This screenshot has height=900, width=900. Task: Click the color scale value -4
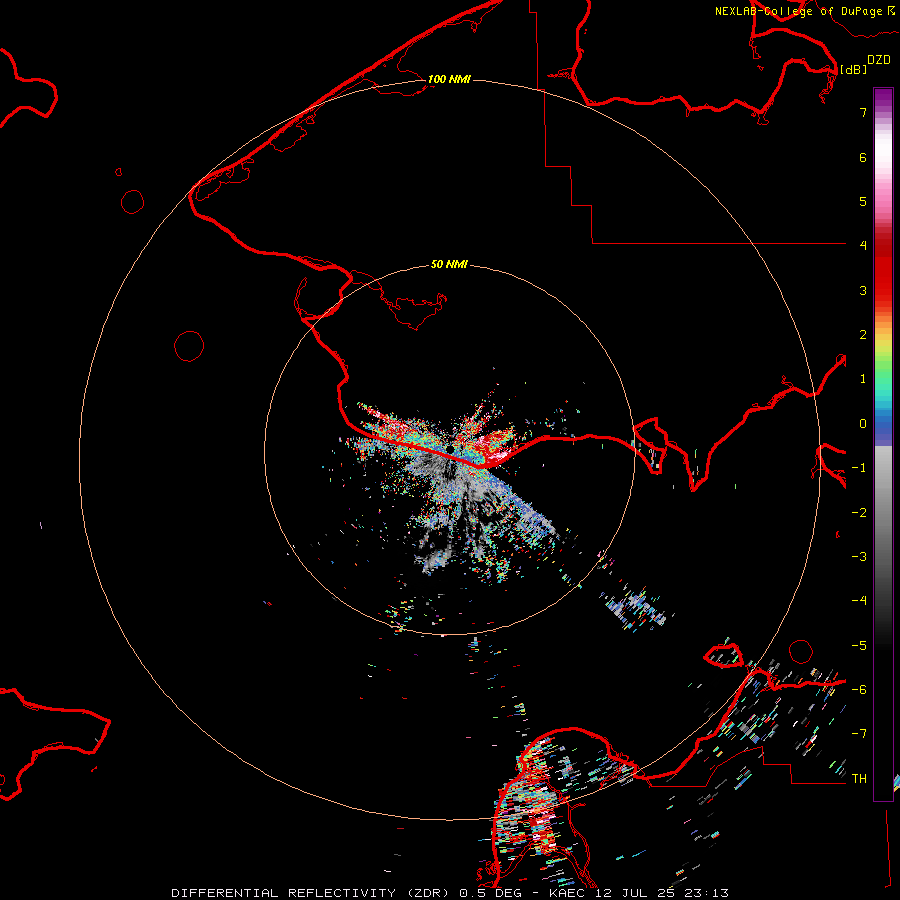pos(859,601)
